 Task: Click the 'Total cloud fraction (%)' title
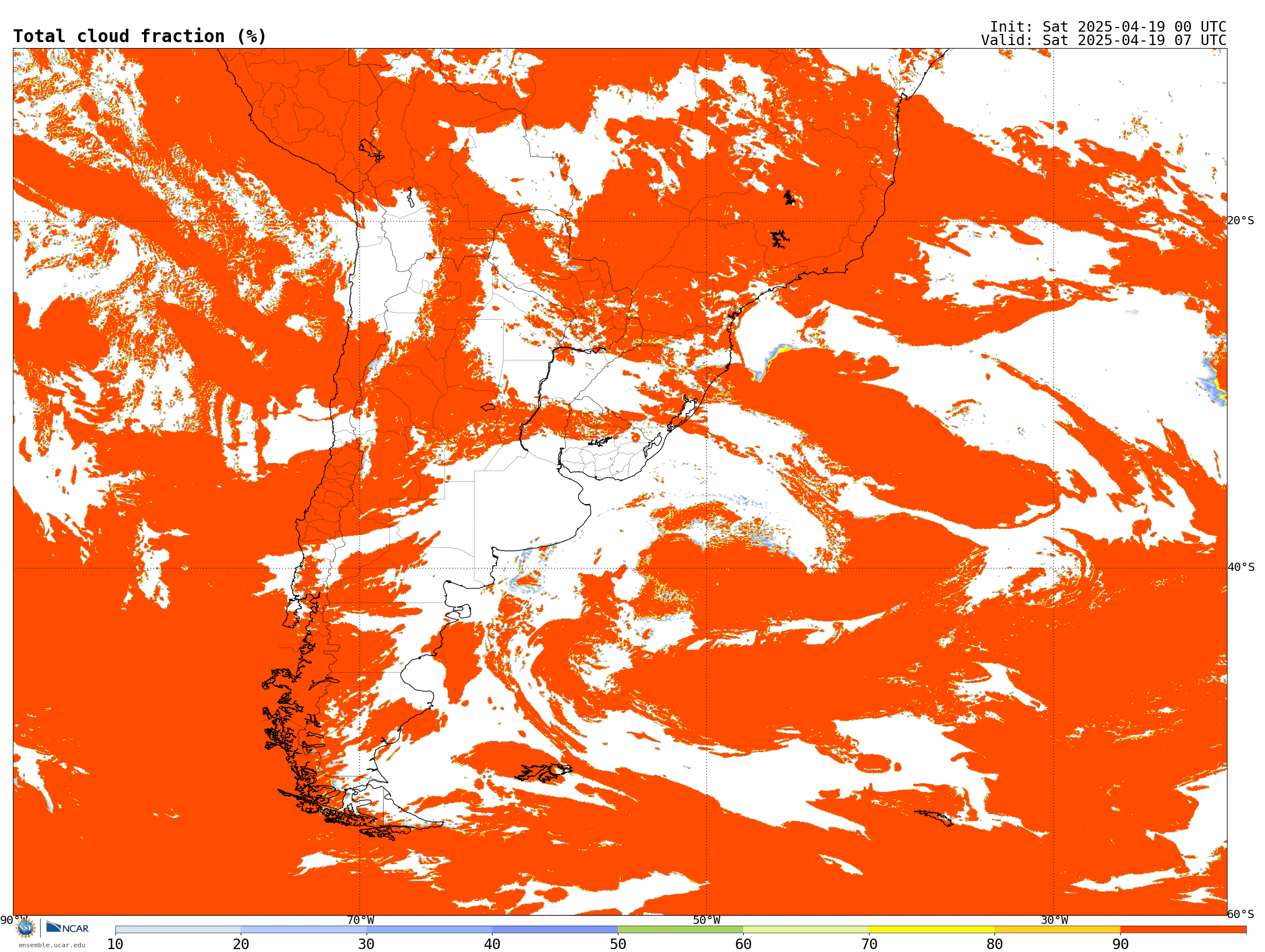coord(139,36)
